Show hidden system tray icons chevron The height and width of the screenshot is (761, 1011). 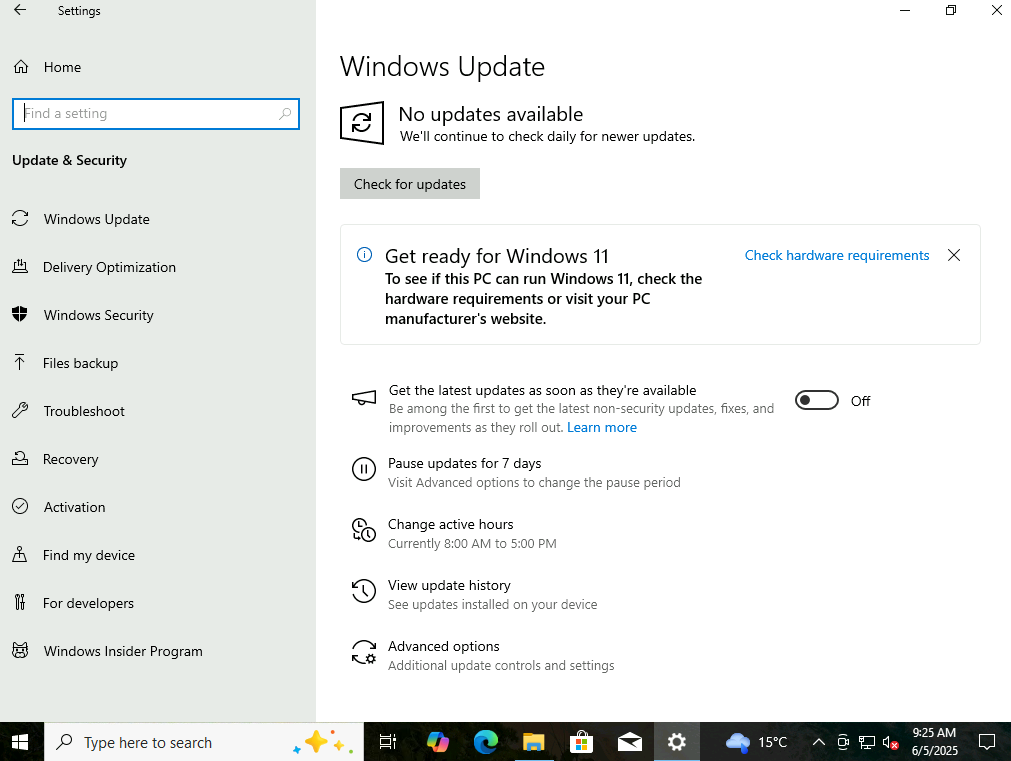[818, 742]
